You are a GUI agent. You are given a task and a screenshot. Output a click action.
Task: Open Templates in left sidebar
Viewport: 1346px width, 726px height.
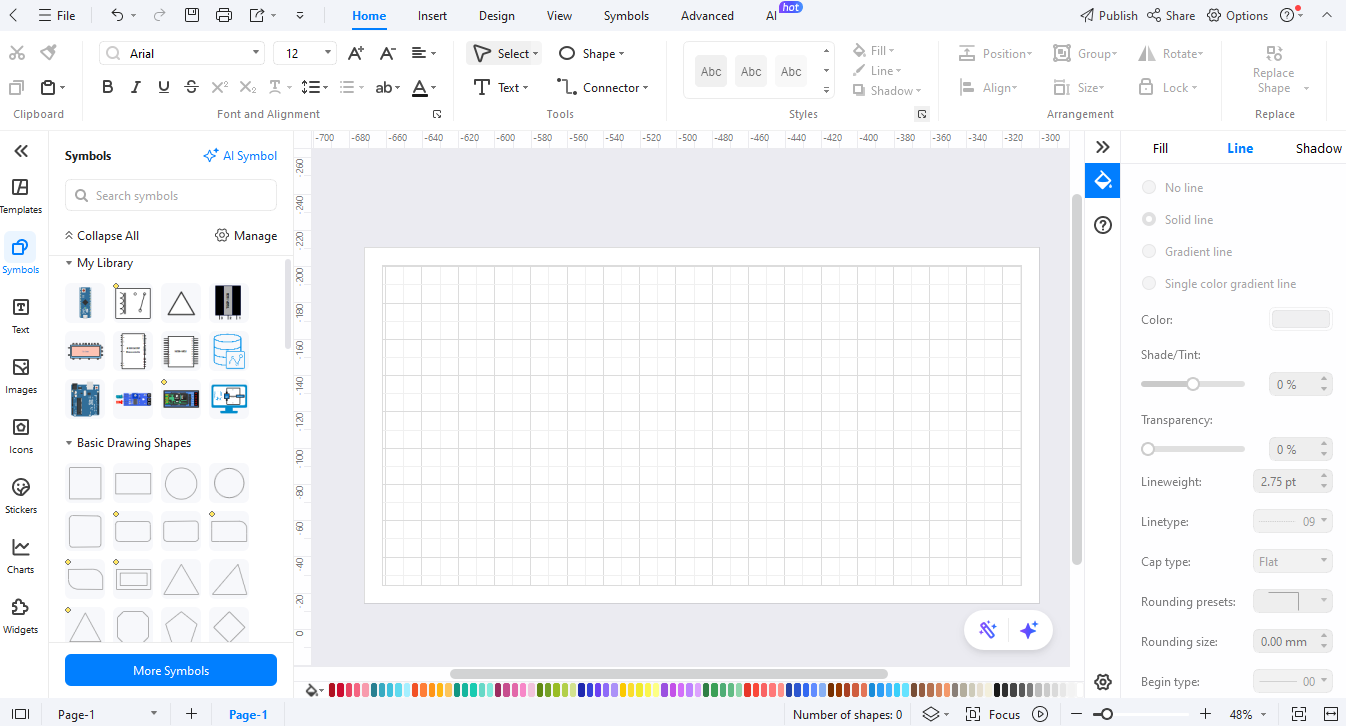pos(20,196)
